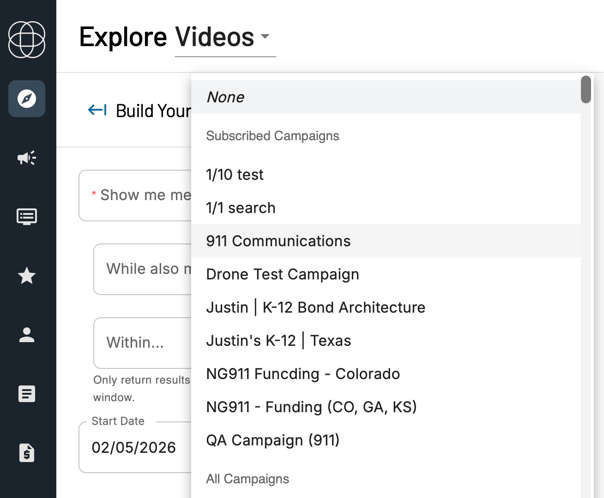Open the star favorites sidebar icon
This screenshot has width=604, height=498.
[27, 276]
